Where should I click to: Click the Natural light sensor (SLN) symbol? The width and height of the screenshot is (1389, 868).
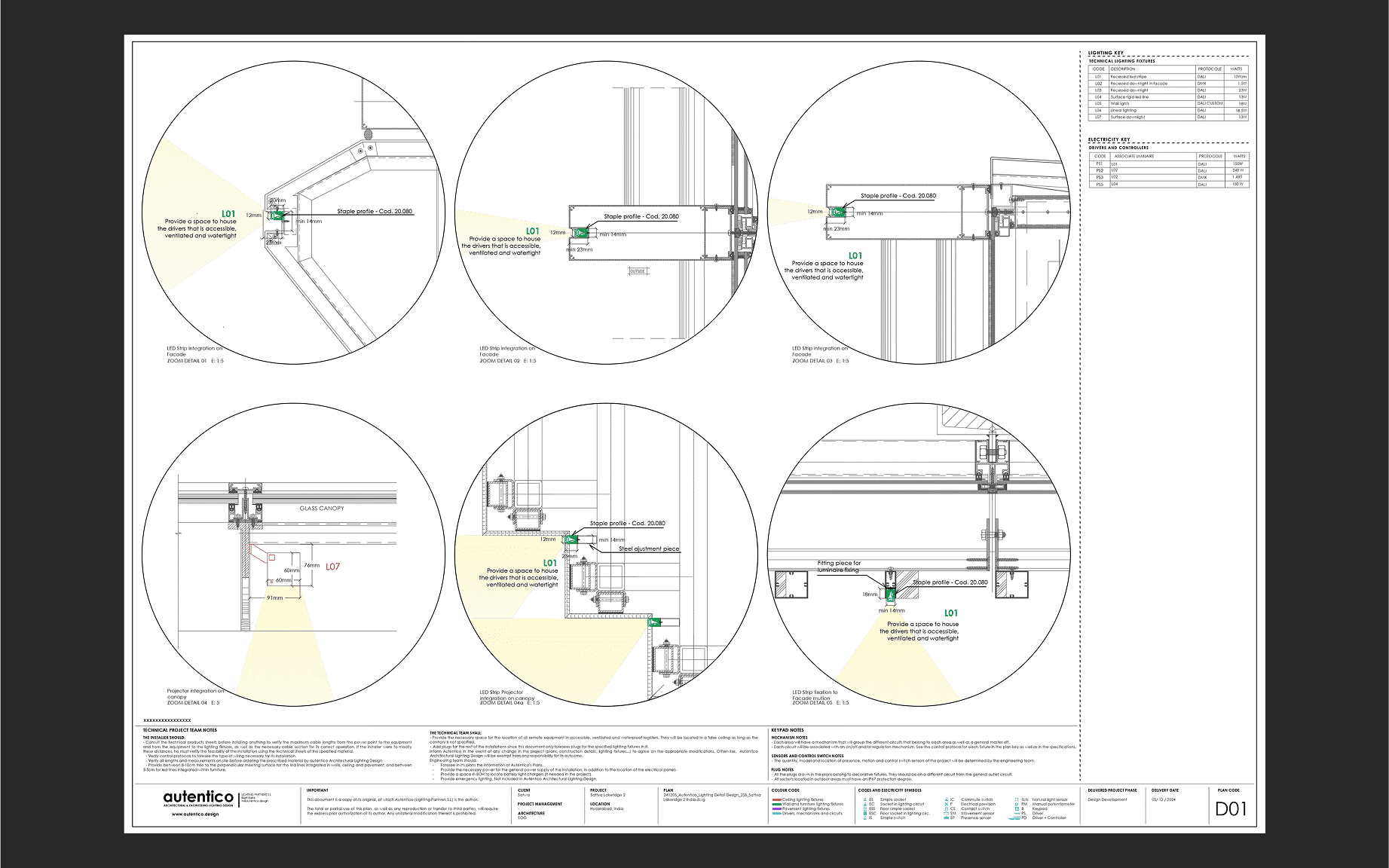1017,799
